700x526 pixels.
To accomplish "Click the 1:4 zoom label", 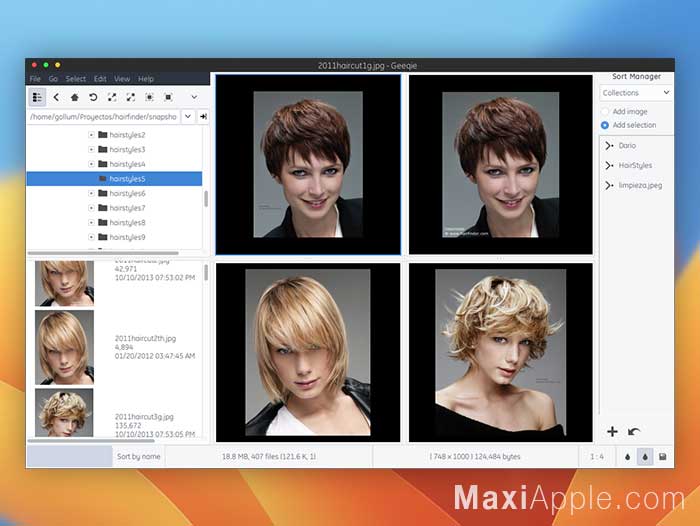I will point(597,456).
